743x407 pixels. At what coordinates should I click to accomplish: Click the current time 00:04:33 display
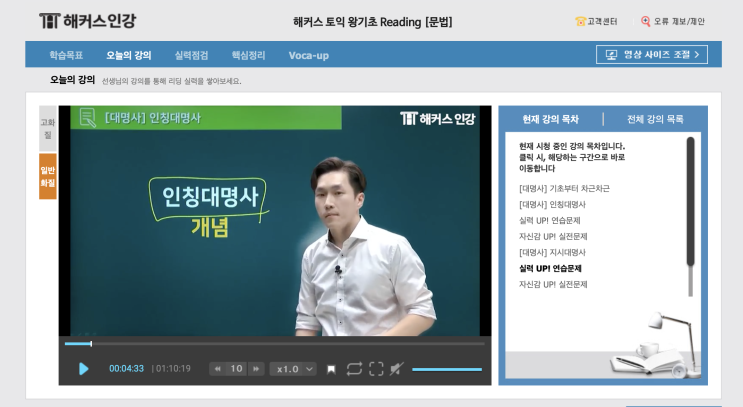pos(126,369)
